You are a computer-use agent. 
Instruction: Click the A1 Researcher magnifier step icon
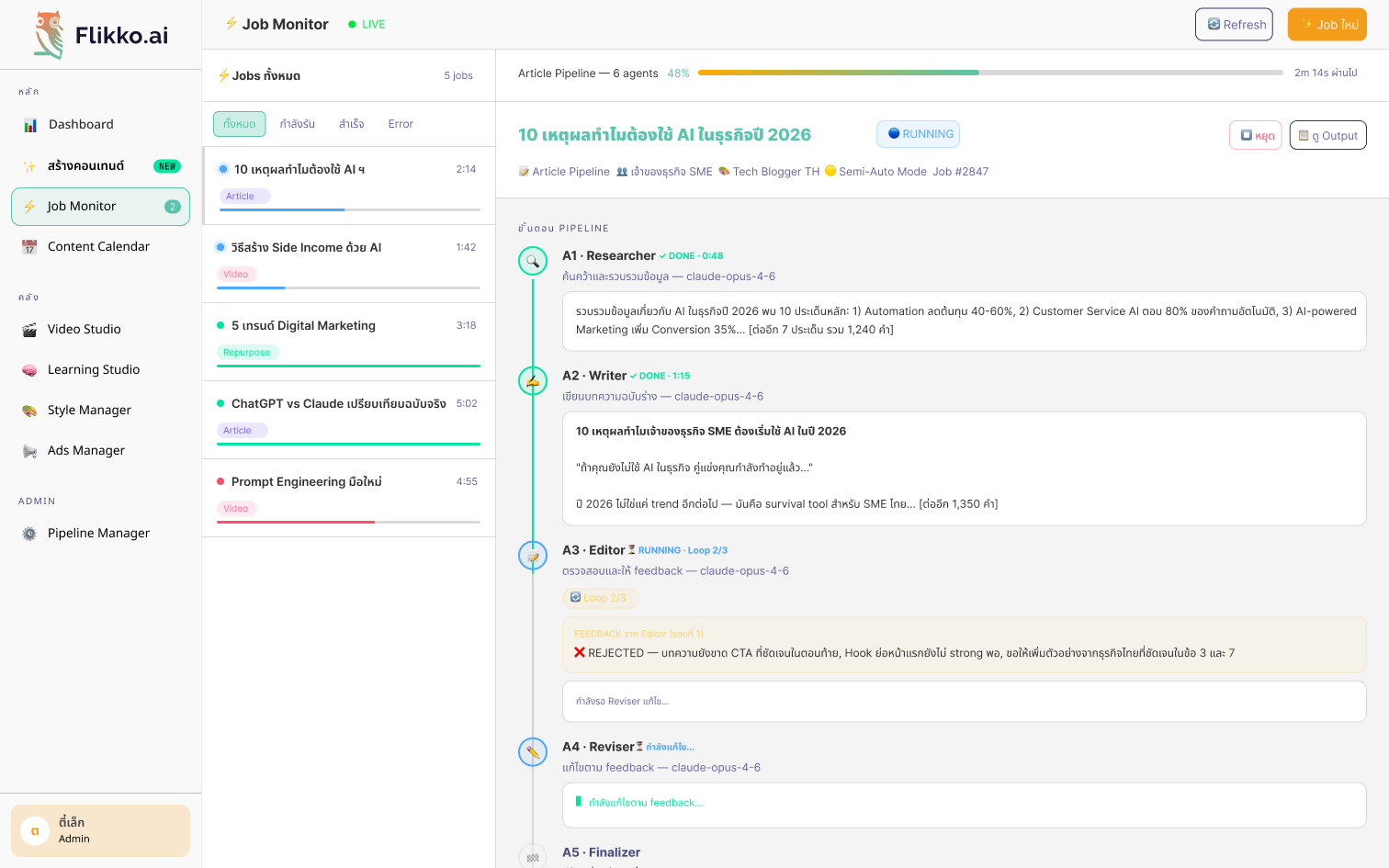[533, 261]
